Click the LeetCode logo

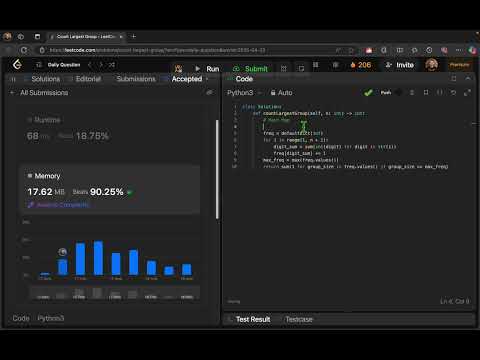[17, 64]
